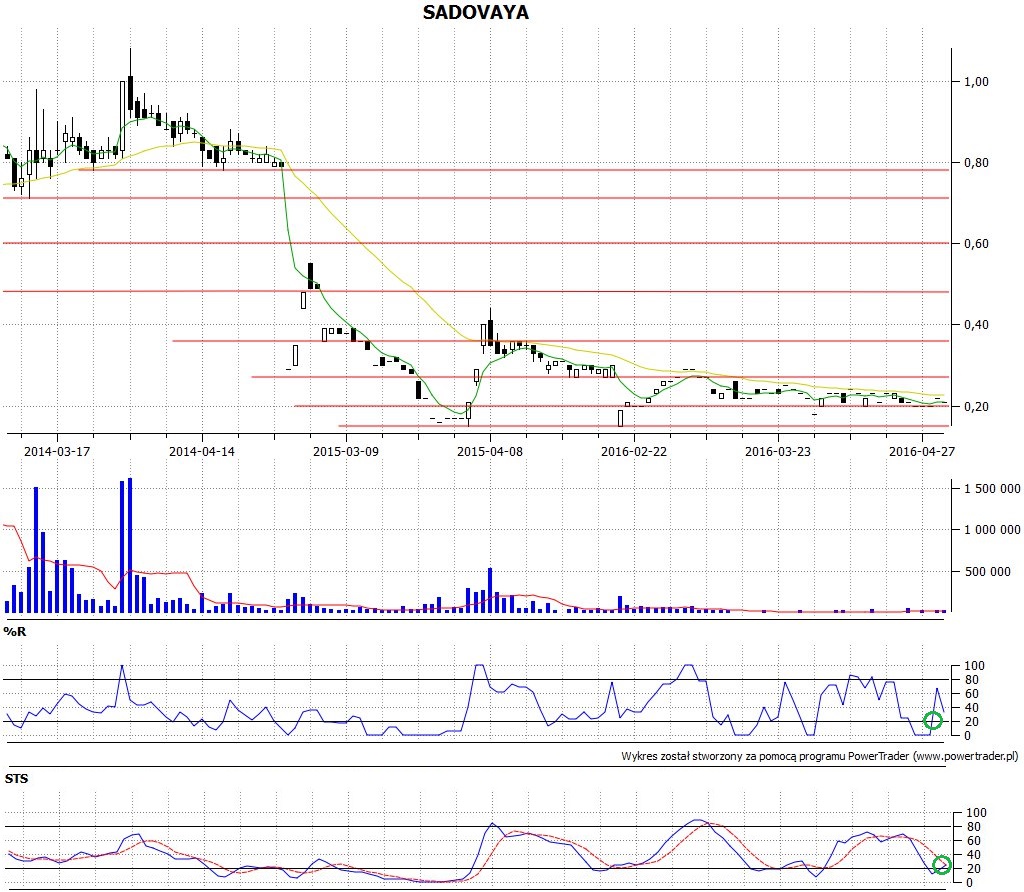Click the 1 500 000 volume label
The image size is (1024, 892).
(992, 488)
